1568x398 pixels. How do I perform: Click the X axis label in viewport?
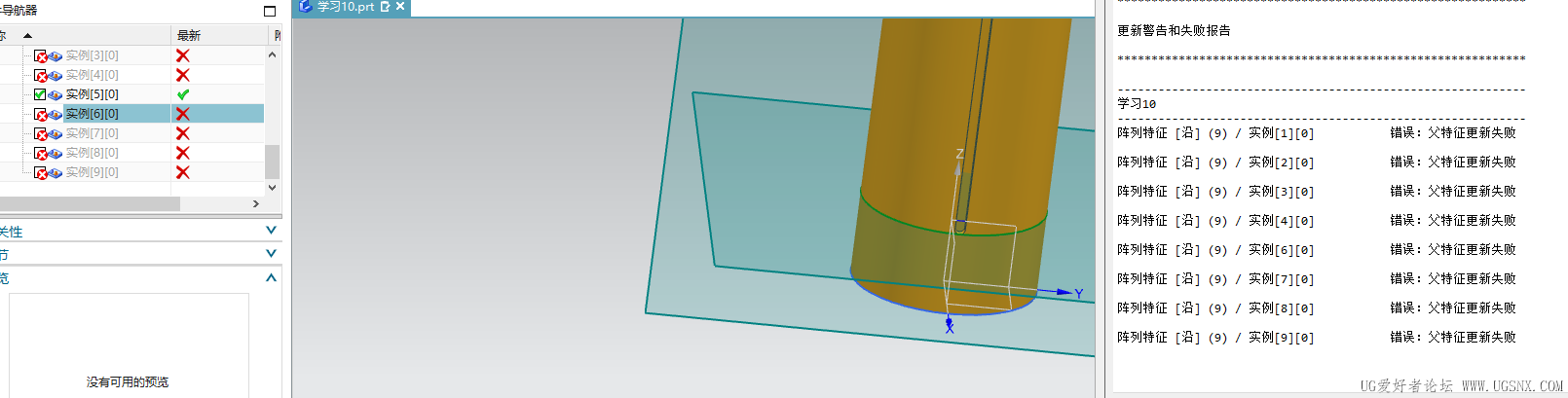(950, 328)
